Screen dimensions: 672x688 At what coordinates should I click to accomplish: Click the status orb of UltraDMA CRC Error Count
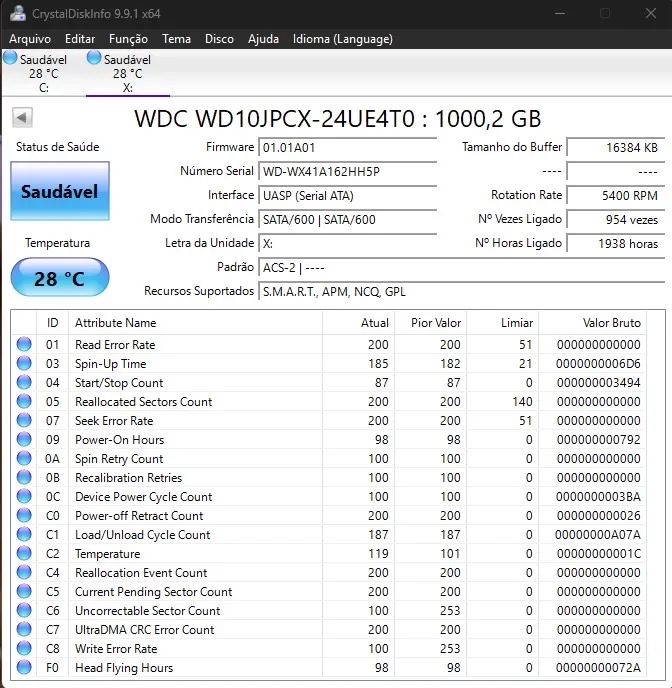(24, 630)
